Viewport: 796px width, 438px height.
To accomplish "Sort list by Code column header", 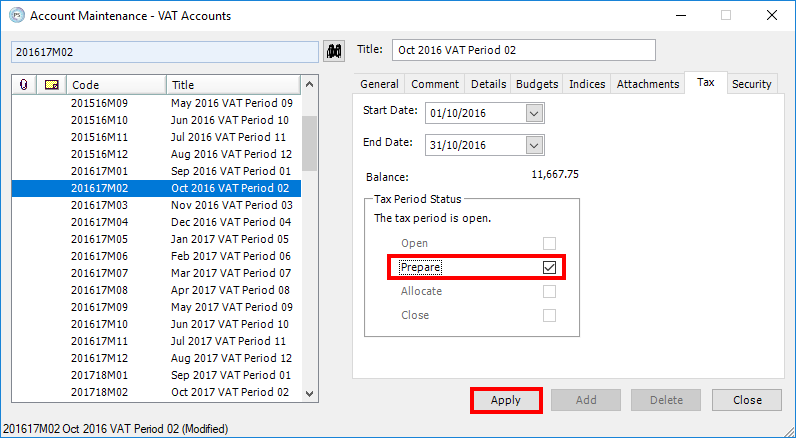I will 116,85.
